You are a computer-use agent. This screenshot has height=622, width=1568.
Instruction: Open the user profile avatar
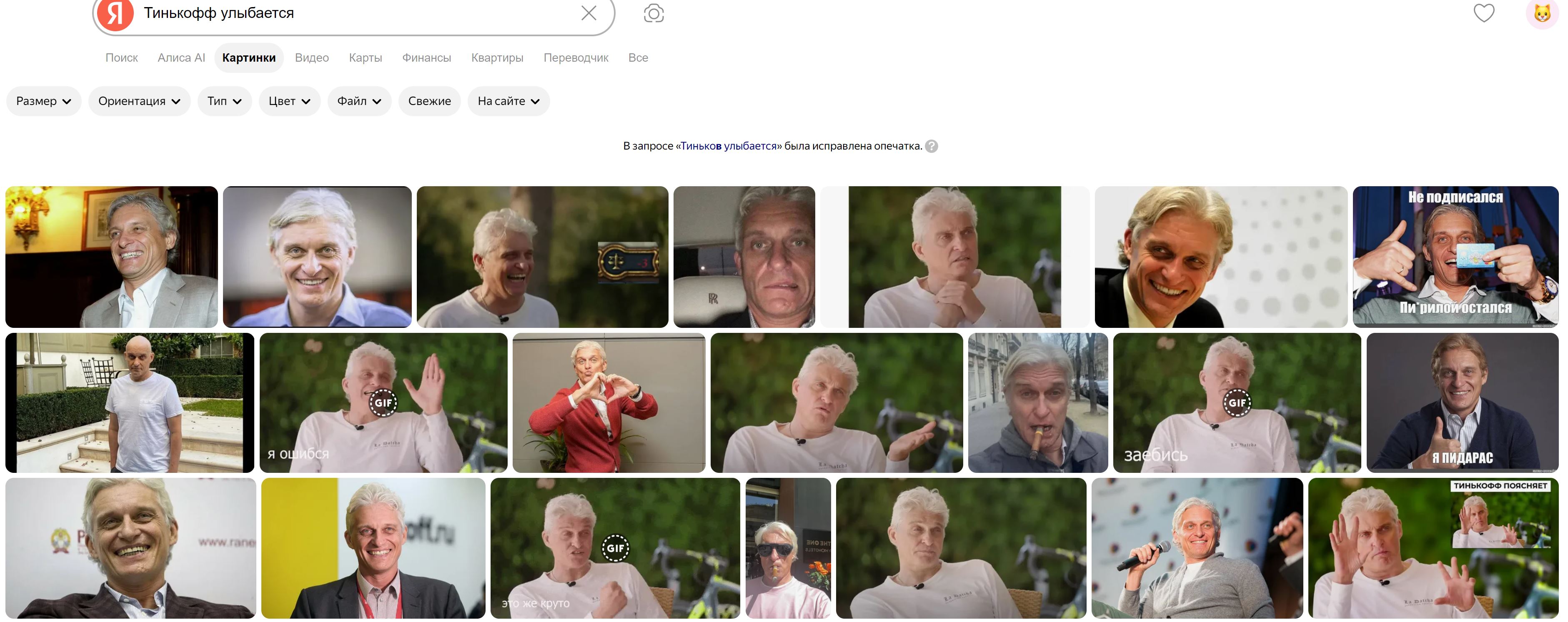coord(1543,13)
